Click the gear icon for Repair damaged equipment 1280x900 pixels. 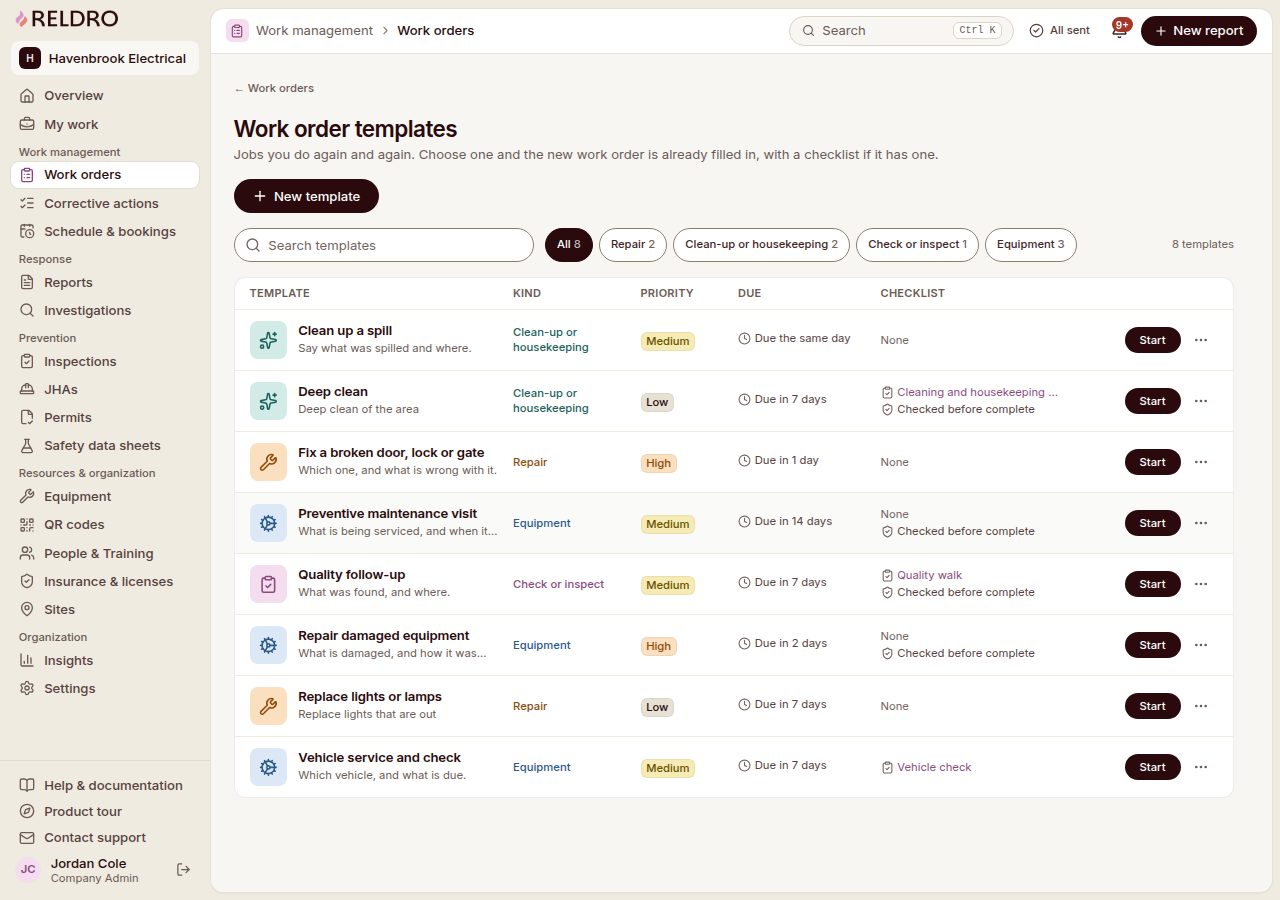tap(268, 645)
